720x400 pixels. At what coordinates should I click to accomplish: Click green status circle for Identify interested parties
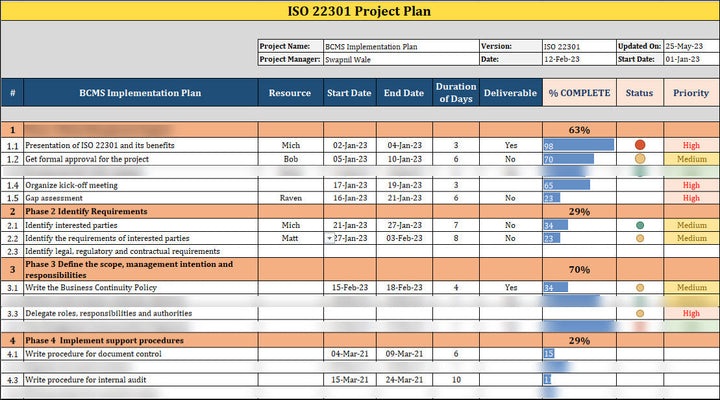click(639, 225)
